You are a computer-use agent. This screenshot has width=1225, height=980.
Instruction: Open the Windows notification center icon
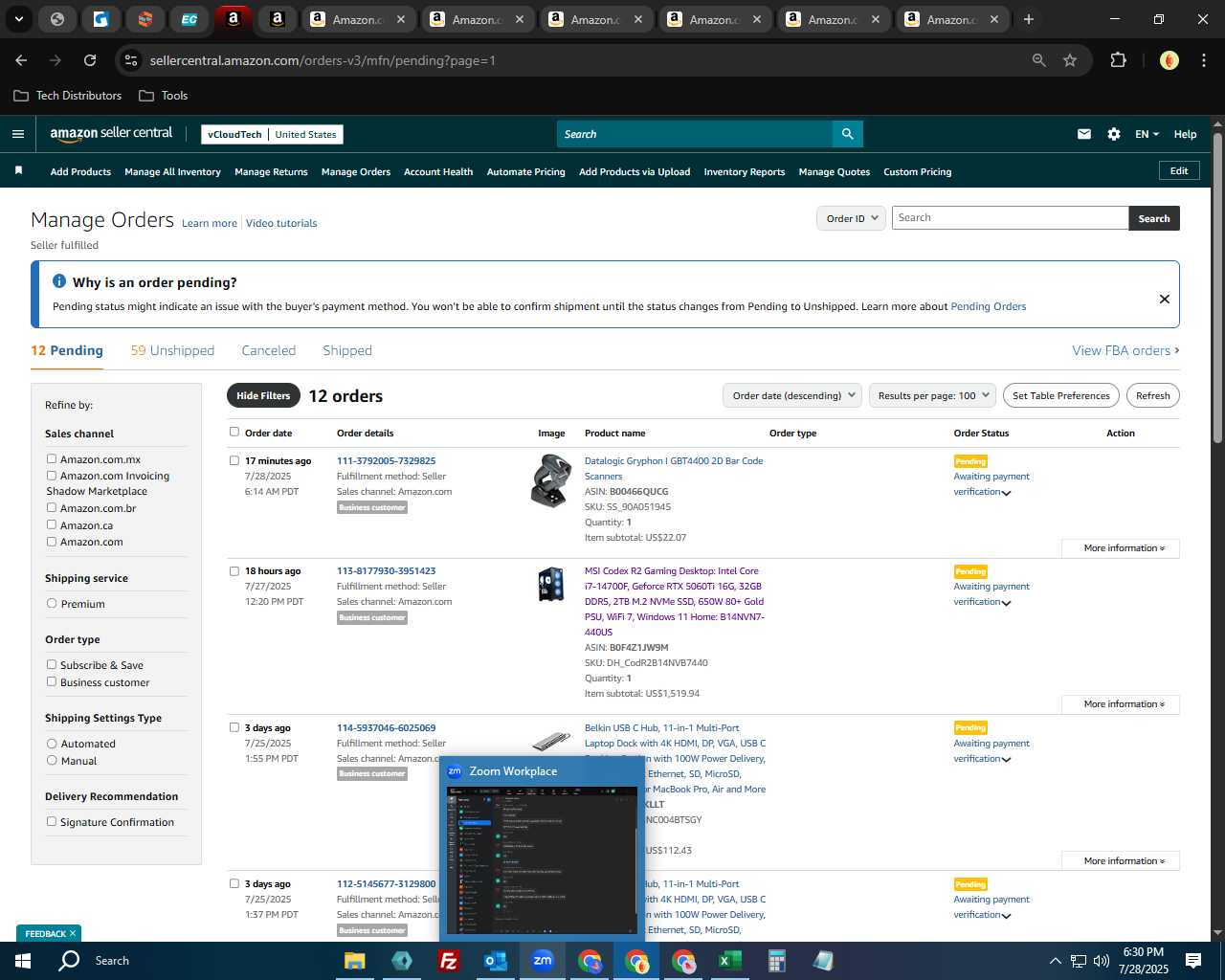pos(1193,960)
